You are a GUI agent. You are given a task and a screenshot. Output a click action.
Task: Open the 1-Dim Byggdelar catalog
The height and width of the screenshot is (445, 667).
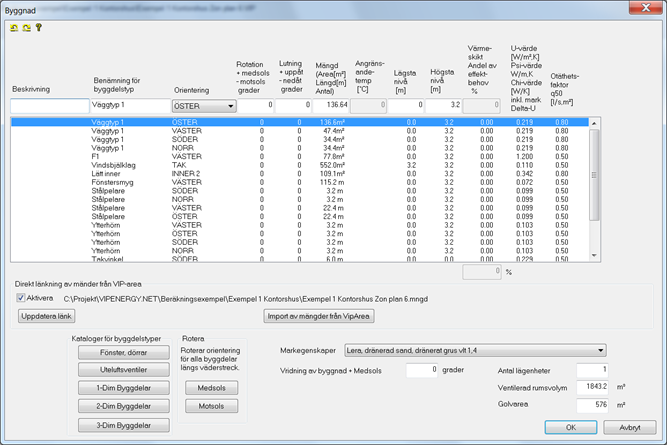124,388
